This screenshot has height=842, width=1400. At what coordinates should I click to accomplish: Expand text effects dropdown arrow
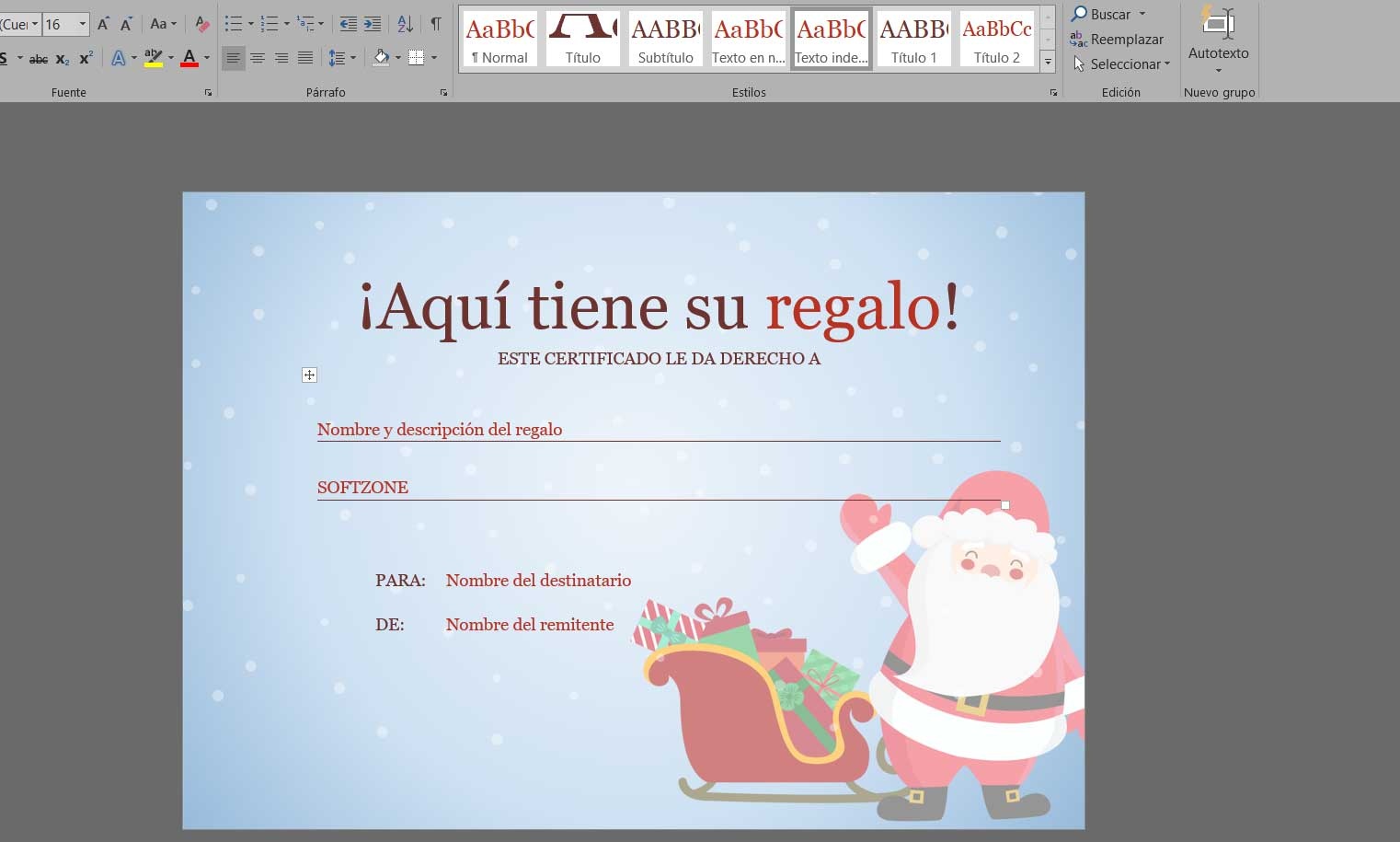coord(134,59)
